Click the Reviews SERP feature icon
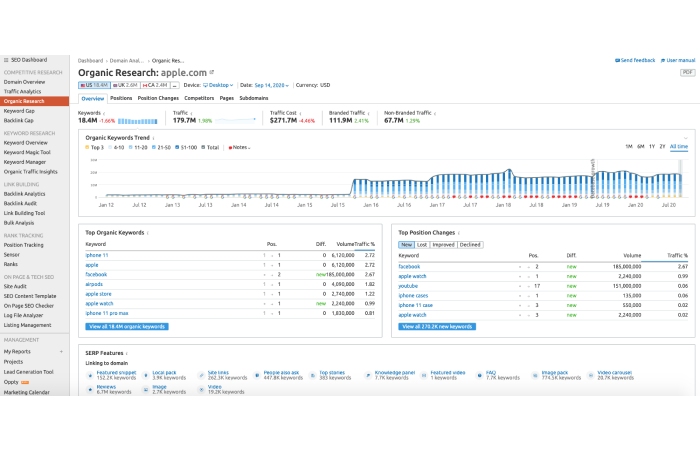The image size is (700, 450). click(90, 390)
